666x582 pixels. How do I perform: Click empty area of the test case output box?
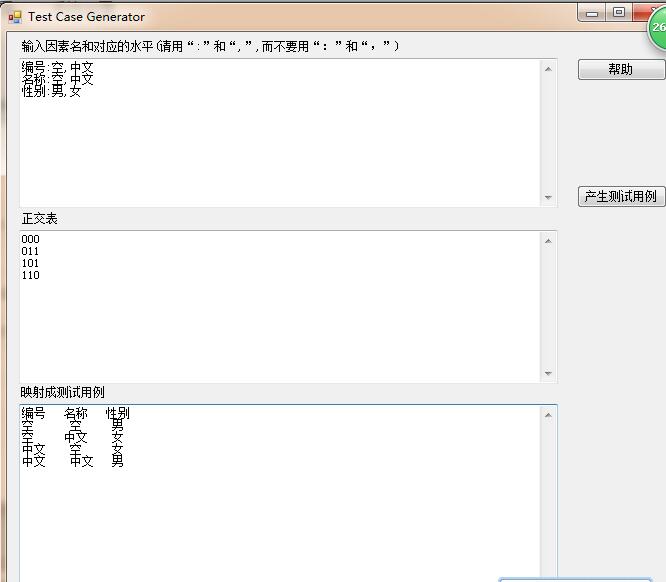(280, 520)
